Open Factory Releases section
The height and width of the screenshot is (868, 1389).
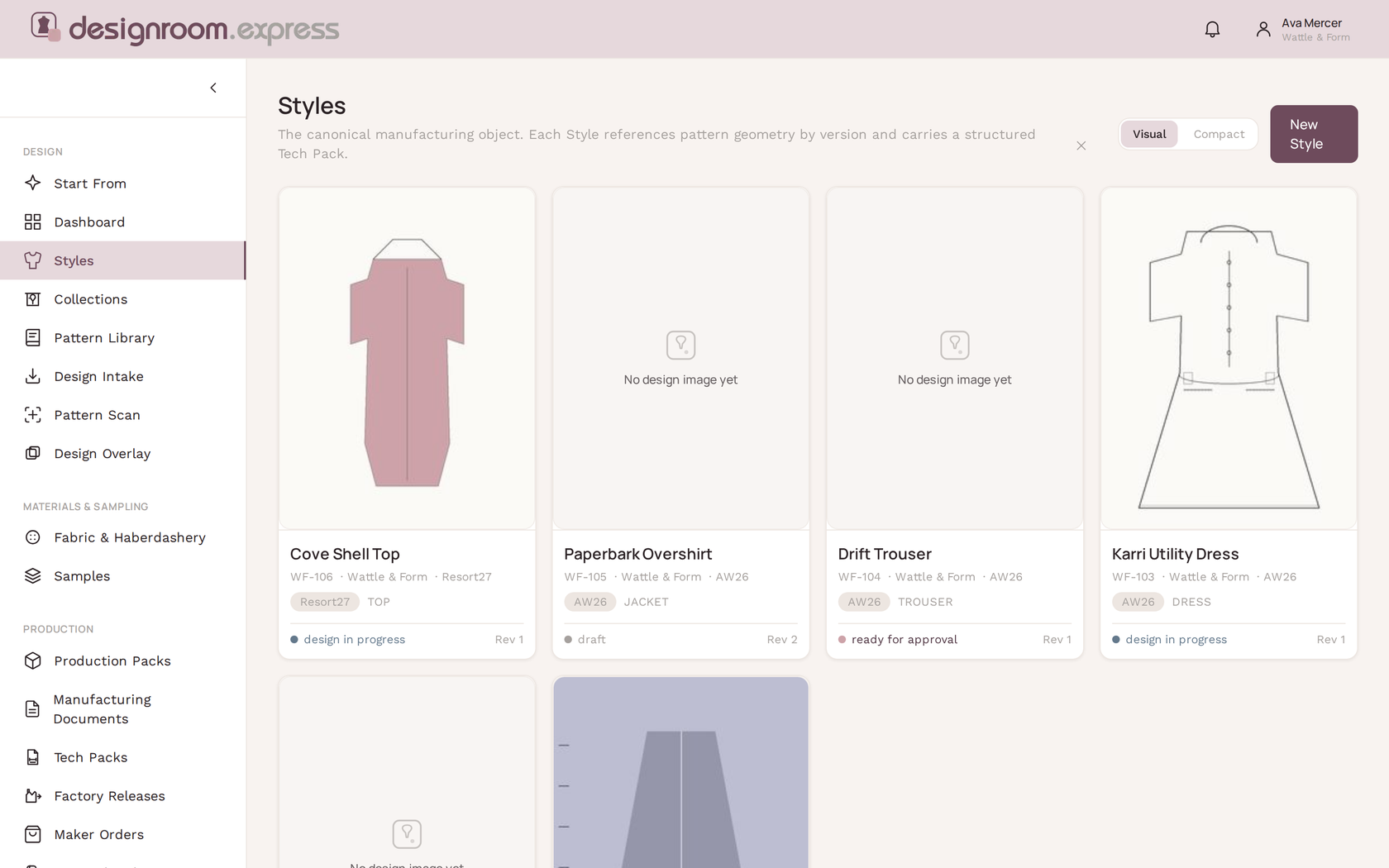pyautogui.click(x=122, y=796)
